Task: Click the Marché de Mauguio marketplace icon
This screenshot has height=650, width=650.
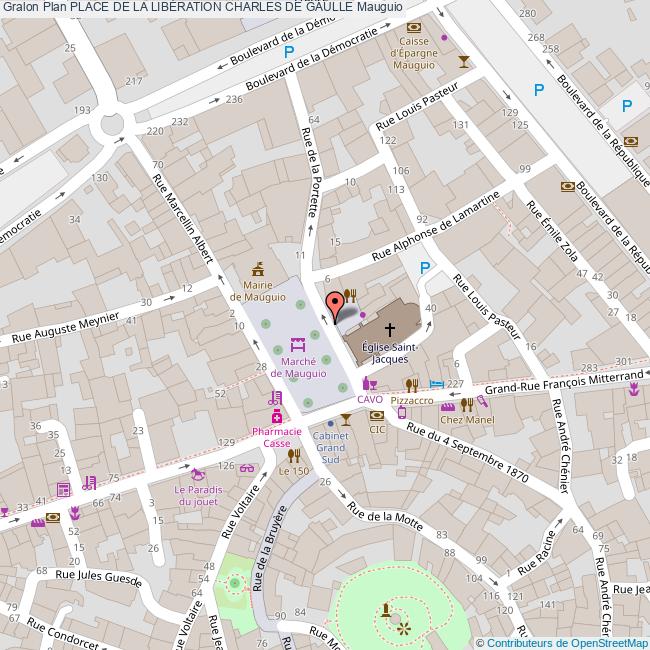Action: click(297, 343)
